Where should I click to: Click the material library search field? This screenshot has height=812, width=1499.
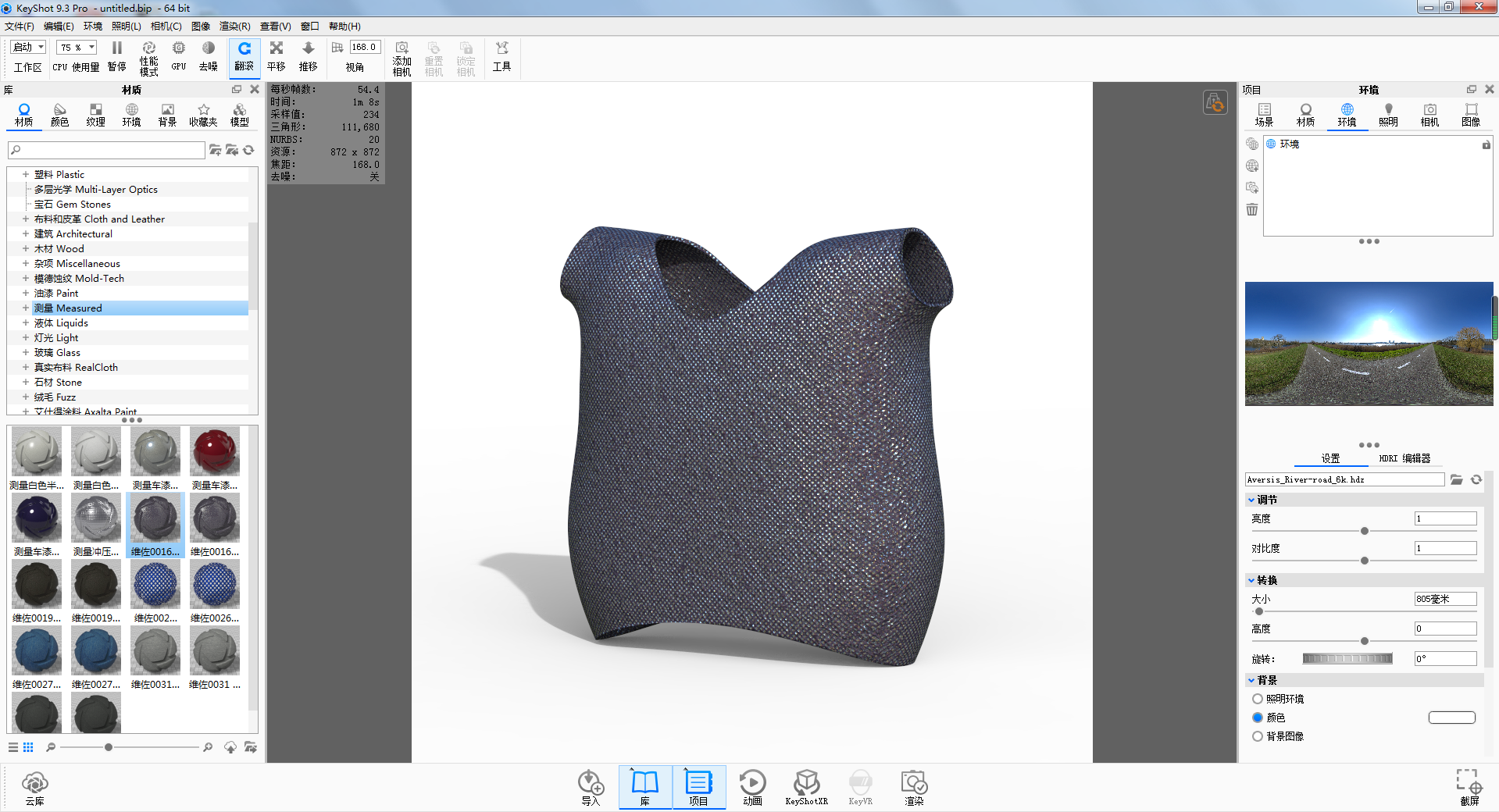click(x=106, y=150)
